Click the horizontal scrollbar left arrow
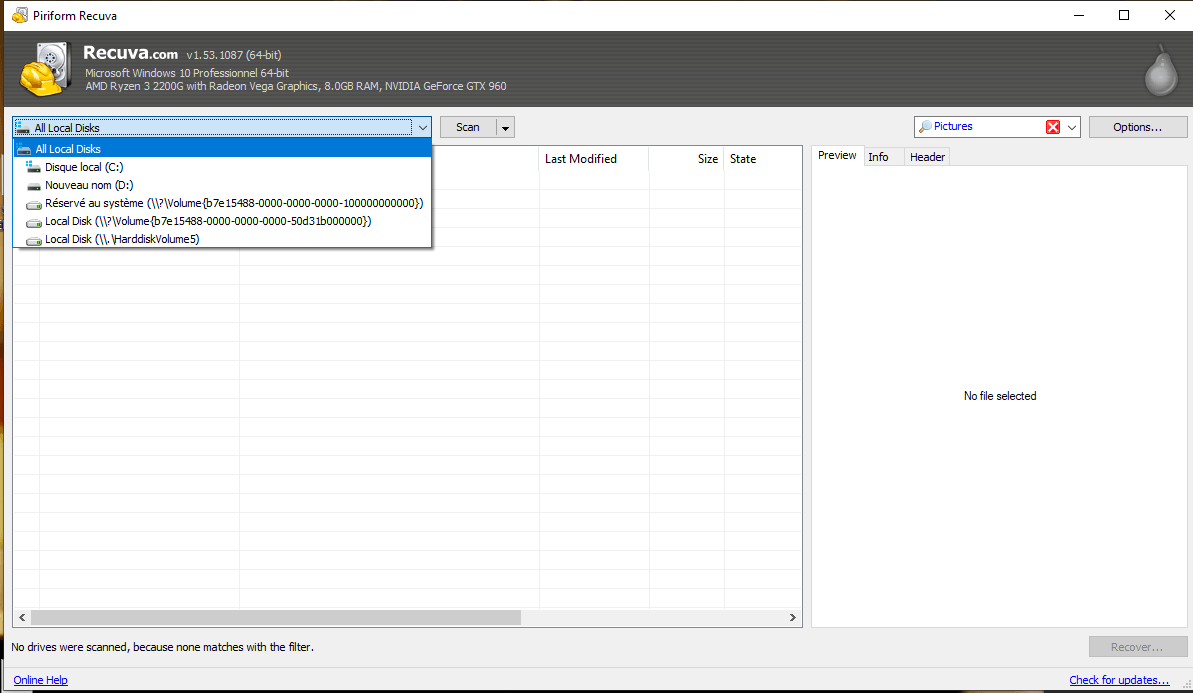1193x693 pixels. click(x=22, y=618)
